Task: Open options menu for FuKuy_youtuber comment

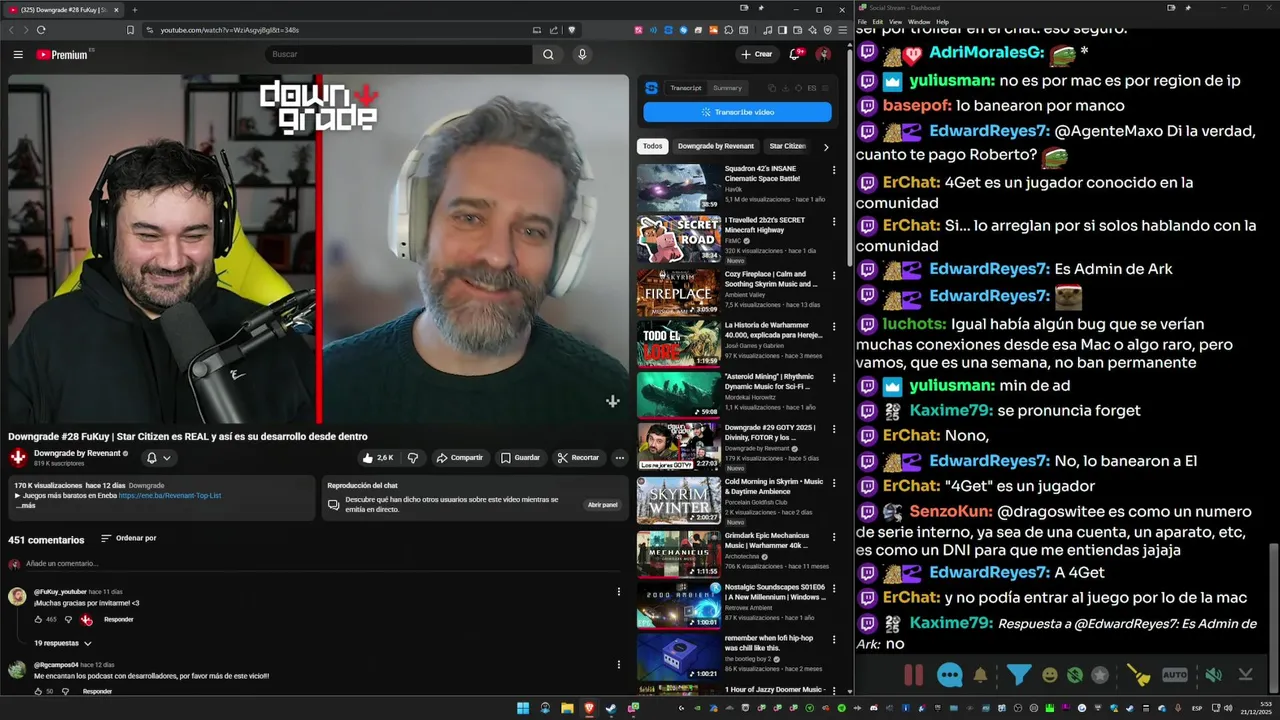Action: coord(618,591)
